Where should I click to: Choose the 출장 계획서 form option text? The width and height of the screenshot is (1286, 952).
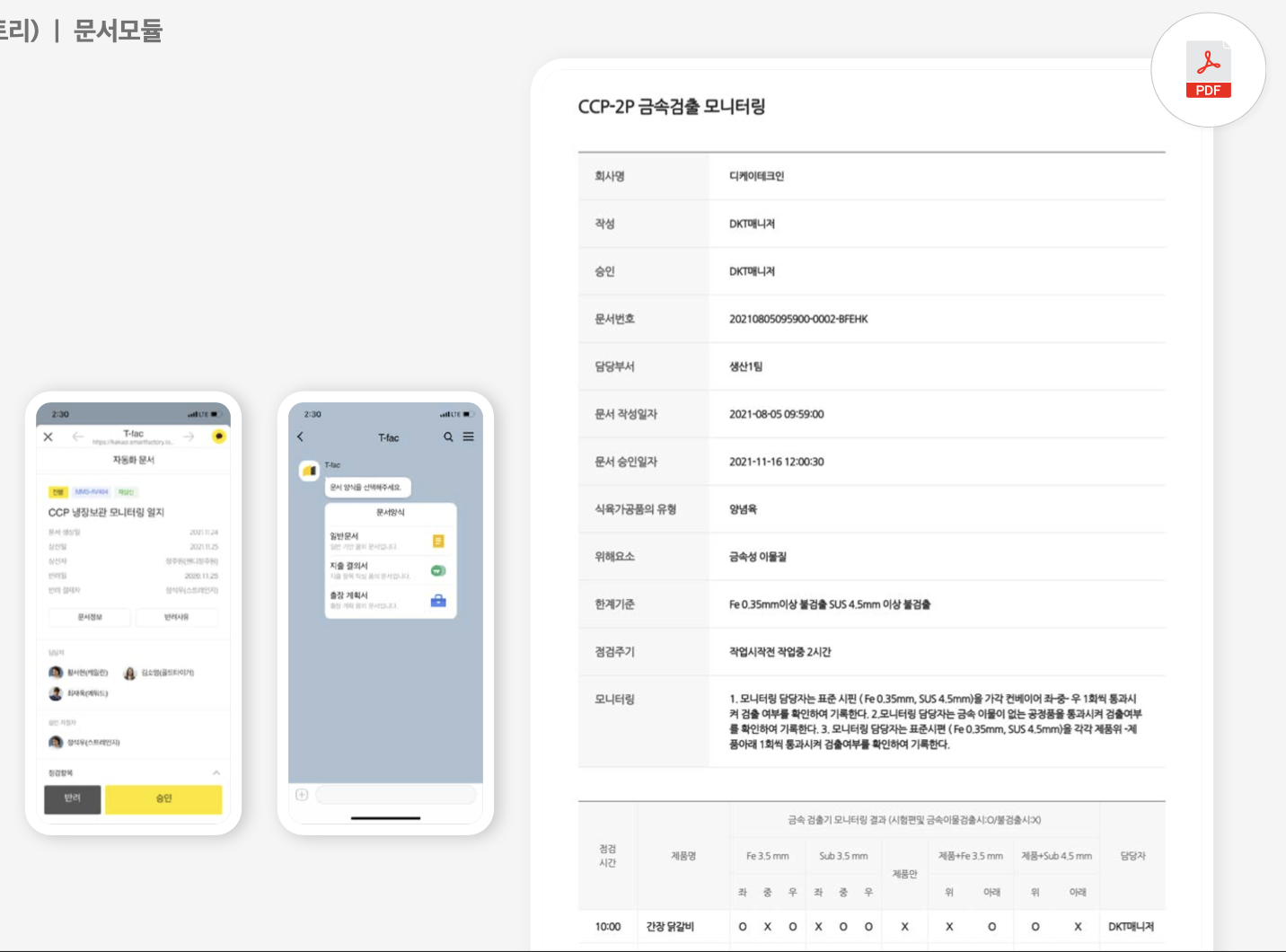click(348, 595)
